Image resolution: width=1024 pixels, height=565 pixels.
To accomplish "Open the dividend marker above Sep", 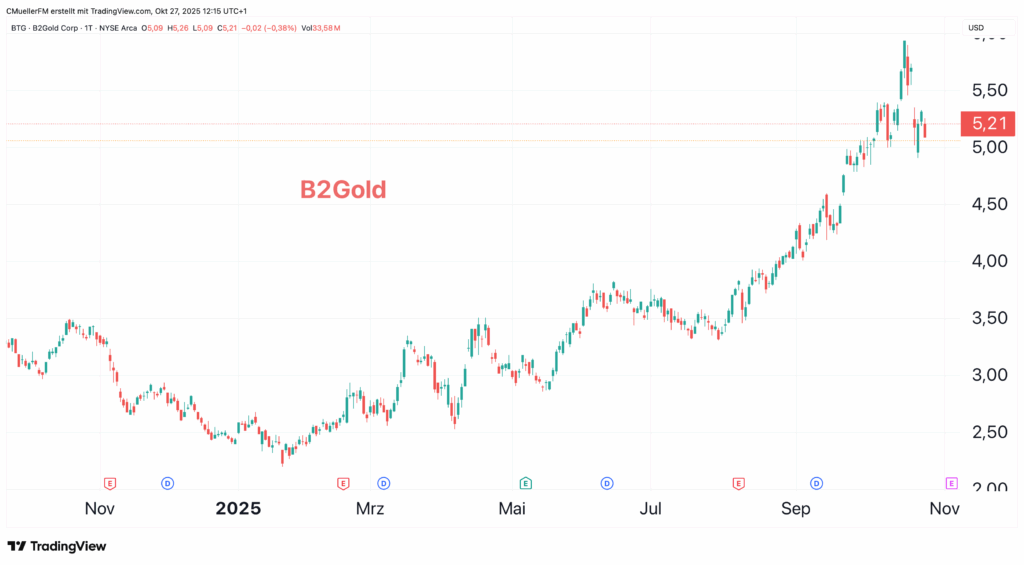I will [x=817, y=483].
